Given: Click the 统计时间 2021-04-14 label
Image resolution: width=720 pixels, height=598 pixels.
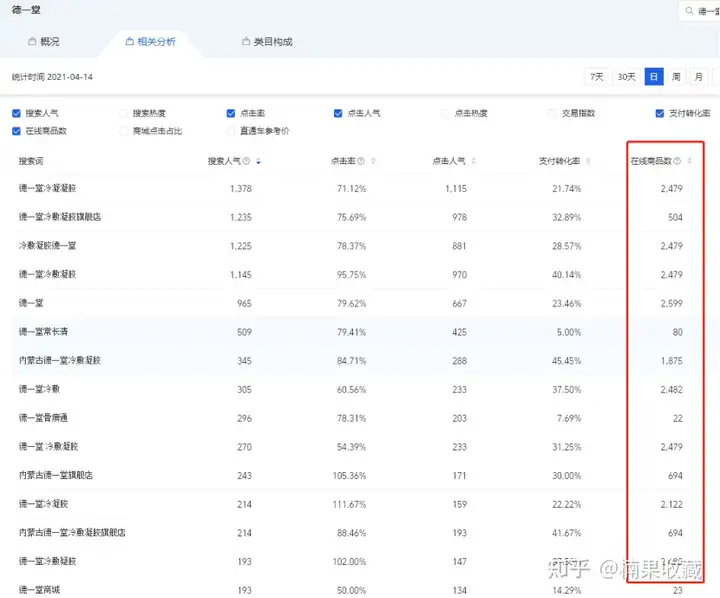Looking at the screenshot, I should click(x=52, y=77).
